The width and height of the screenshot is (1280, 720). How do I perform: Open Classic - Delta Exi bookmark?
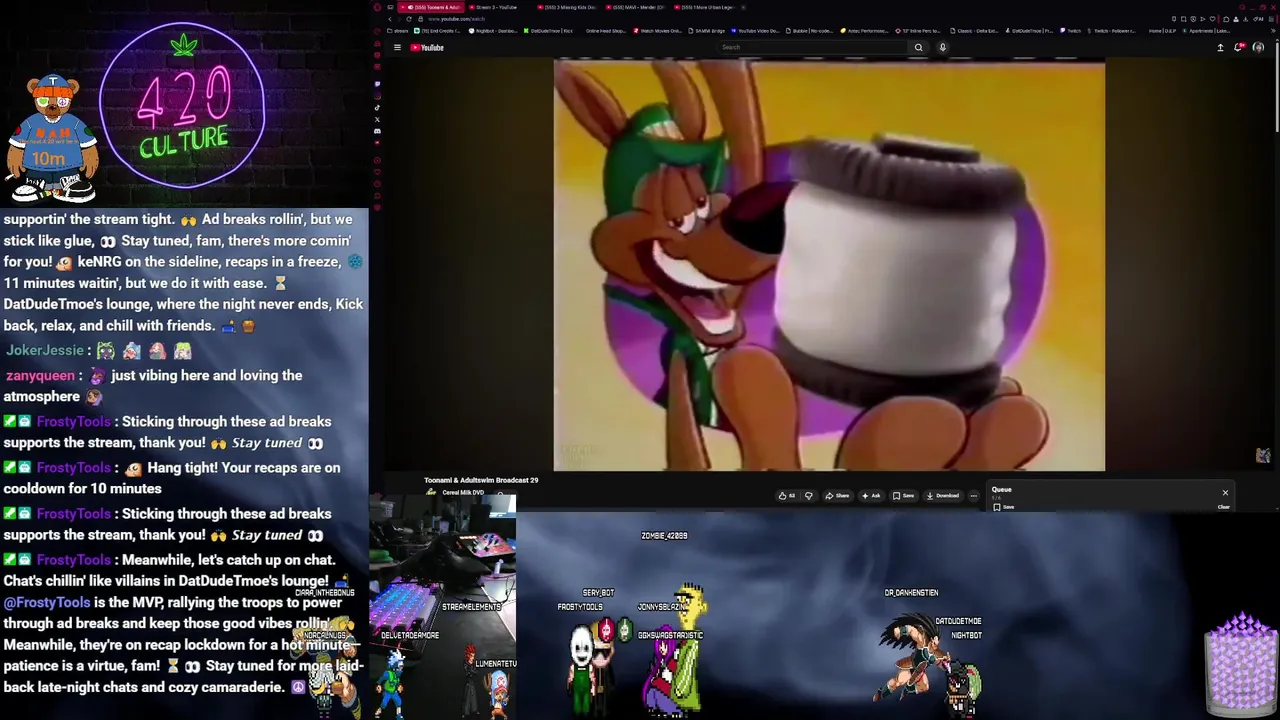(974, 31)
